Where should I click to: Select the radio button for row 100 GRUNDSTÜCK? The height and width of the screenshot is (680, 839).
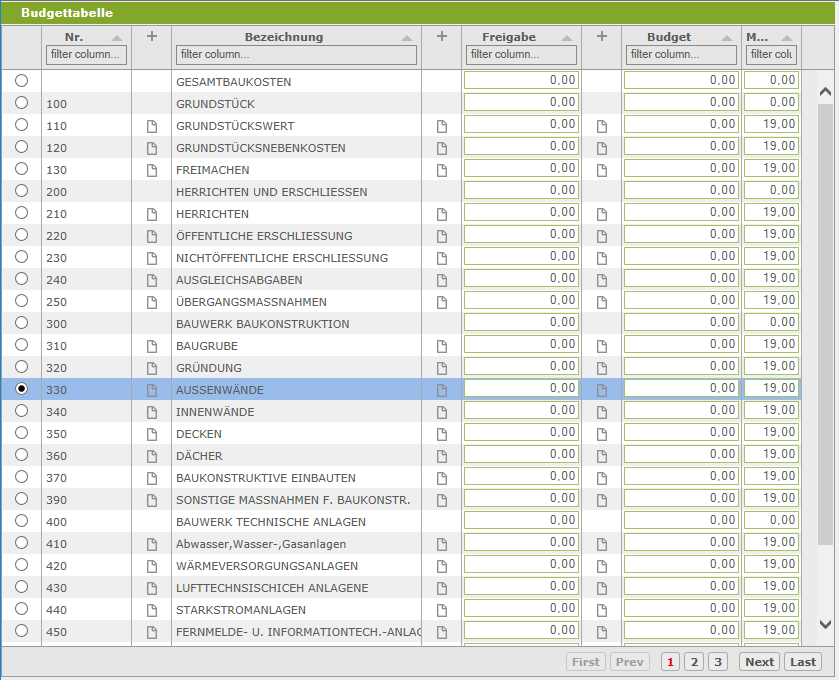(x=22, y=102)
